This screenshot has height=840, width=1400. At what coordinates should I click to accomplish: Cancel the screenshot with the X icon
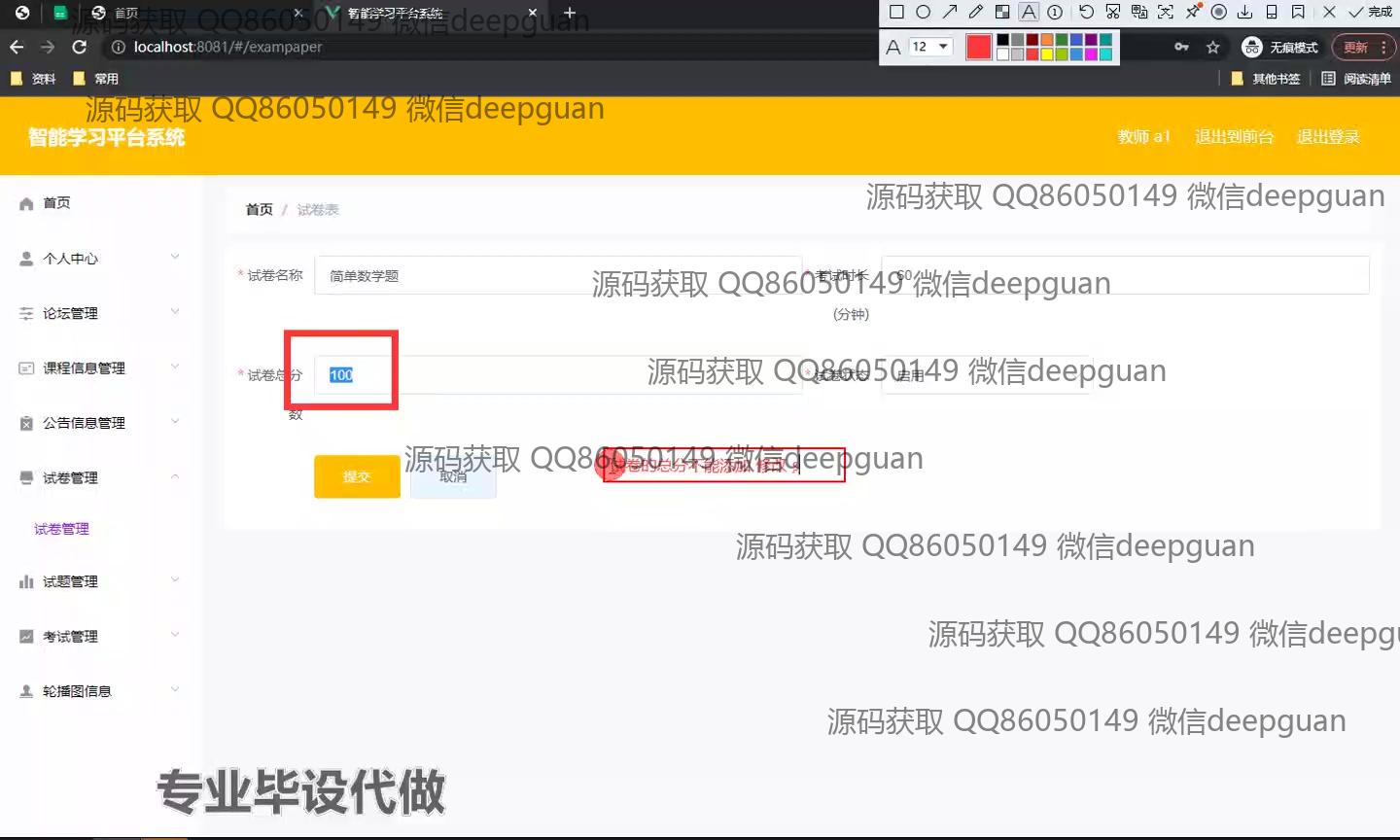click(1329, 13)
